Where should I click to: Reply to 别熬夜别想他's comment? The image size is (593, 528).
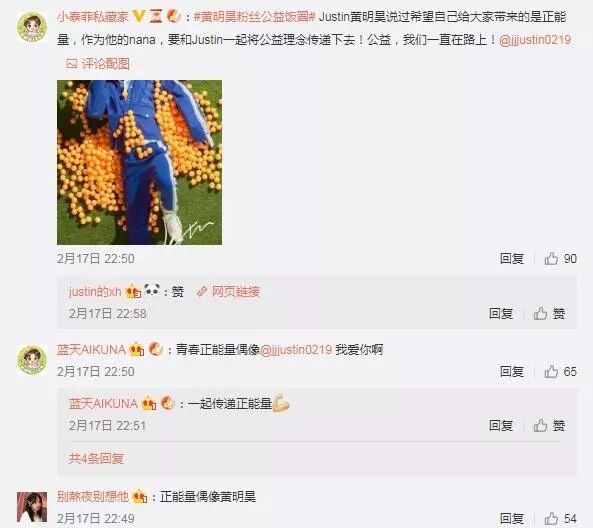click(x=512, y=518)
